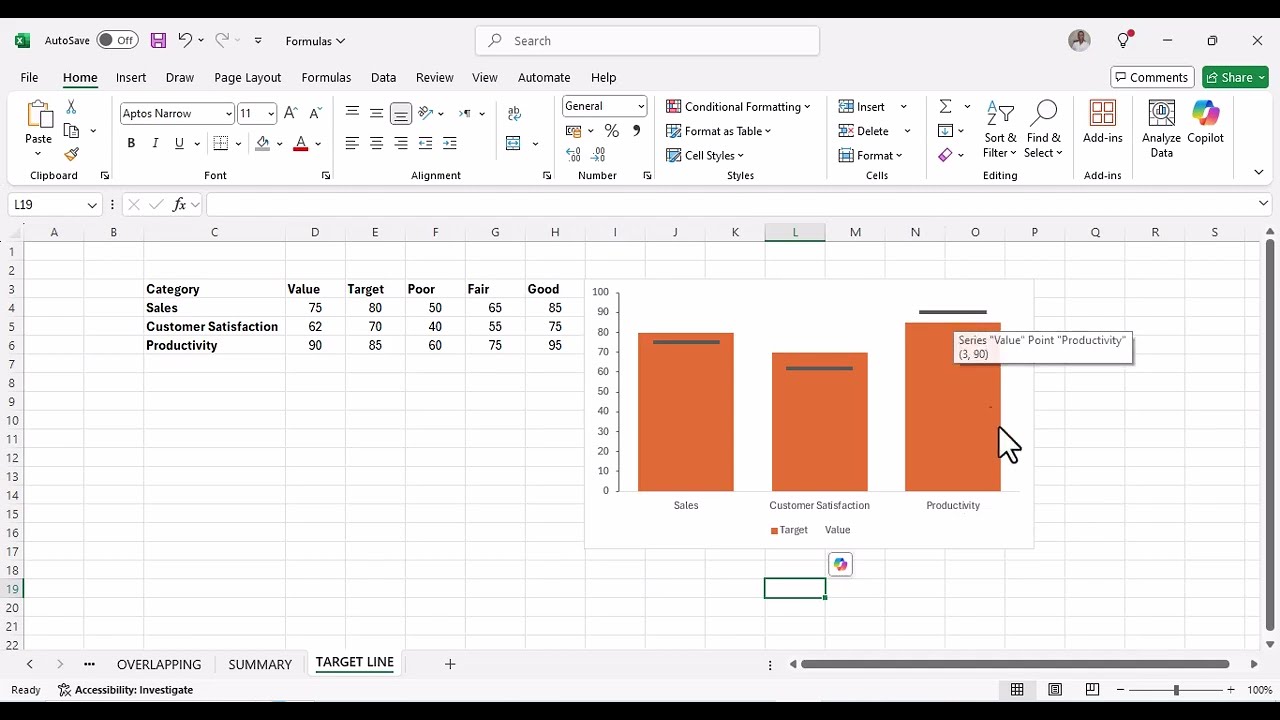1280x720 pixels.
Task: Toggle Italic formatting
Action: pyautogui.click(x=155, y=144)
